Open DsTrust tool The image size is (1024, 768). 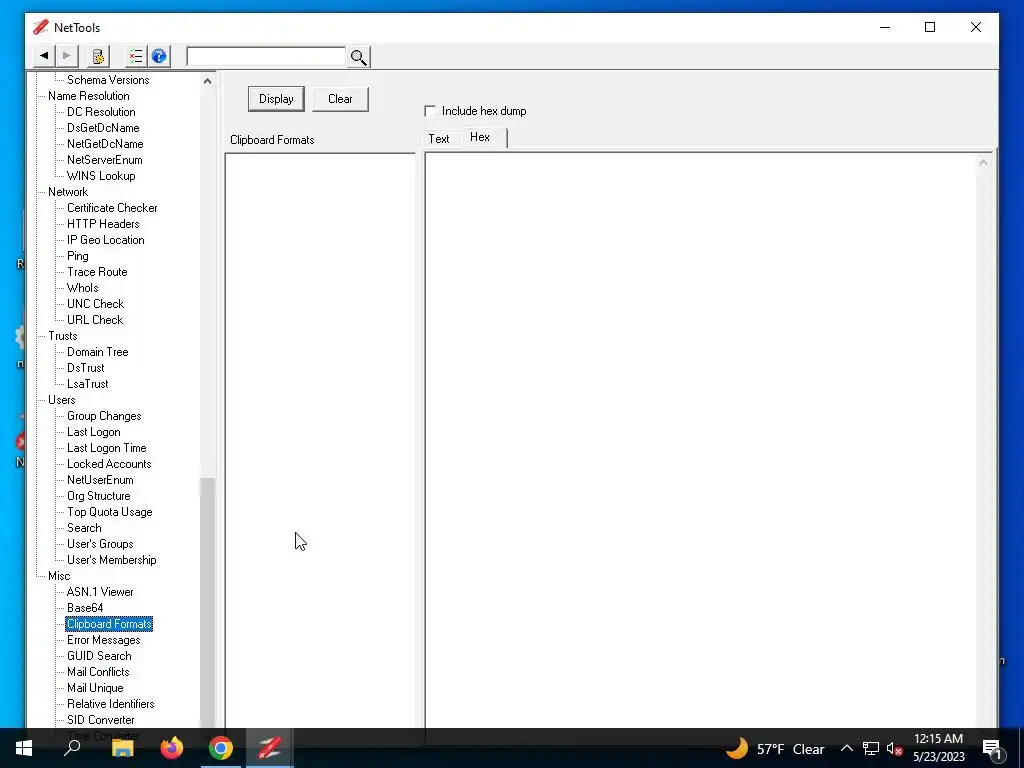(86, 368)
